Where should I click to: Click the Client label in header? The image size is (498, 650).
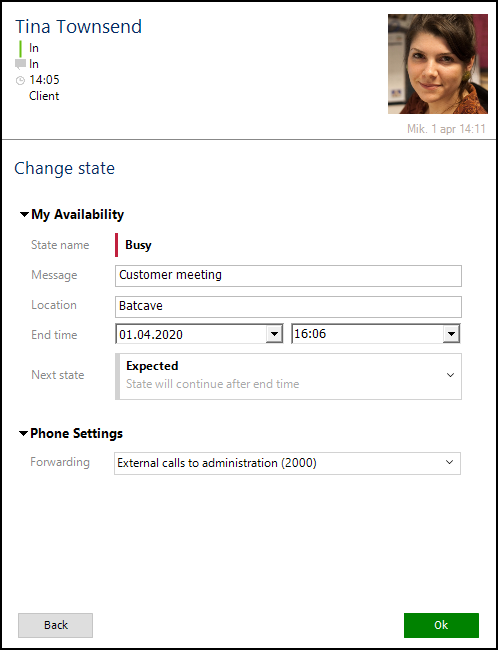pos(44,96)
